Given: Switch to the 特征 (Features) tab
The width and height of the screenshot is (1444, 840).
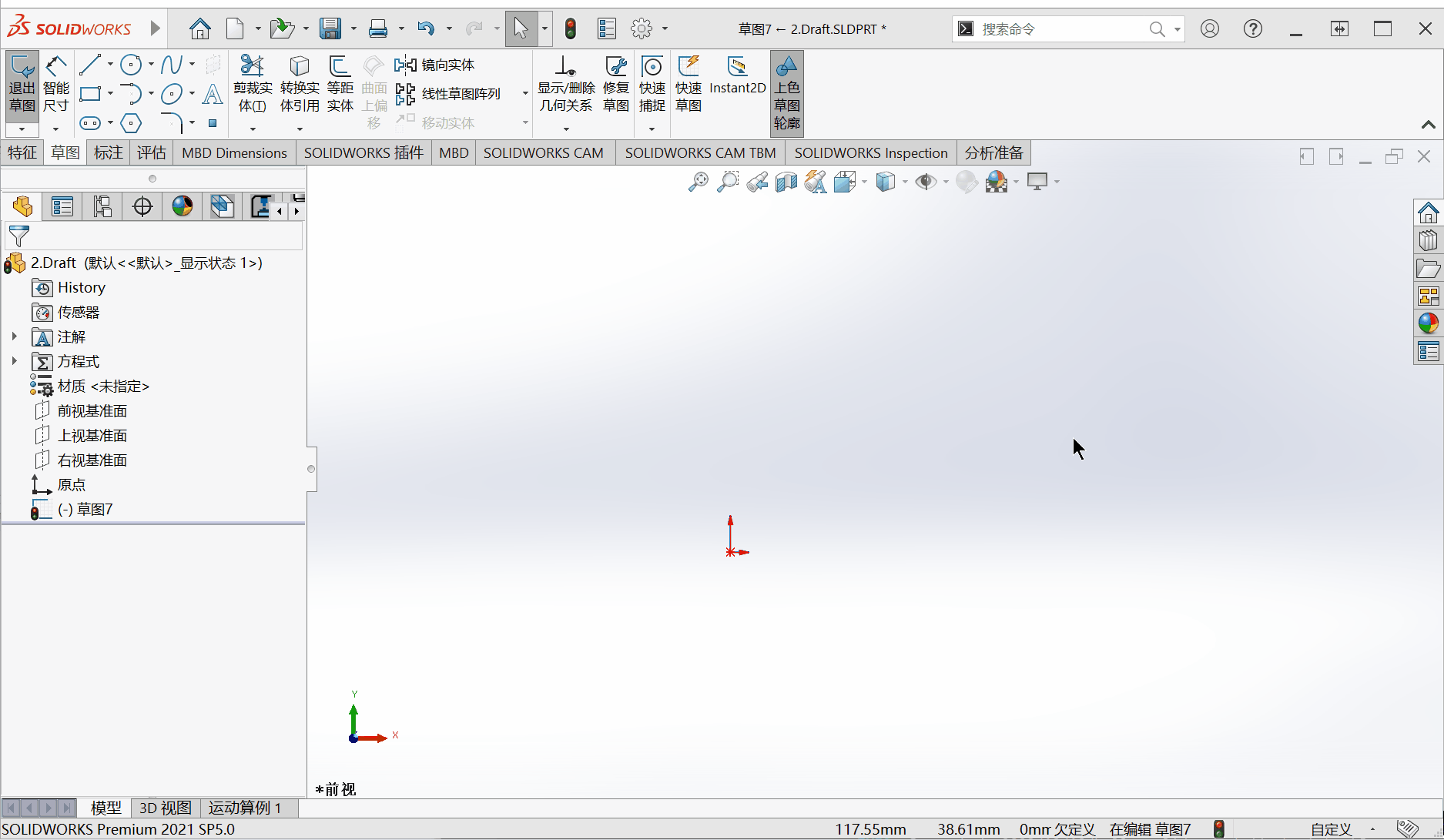Looking at the screenshot, I should pyautogui.click(x=22, y=152).
